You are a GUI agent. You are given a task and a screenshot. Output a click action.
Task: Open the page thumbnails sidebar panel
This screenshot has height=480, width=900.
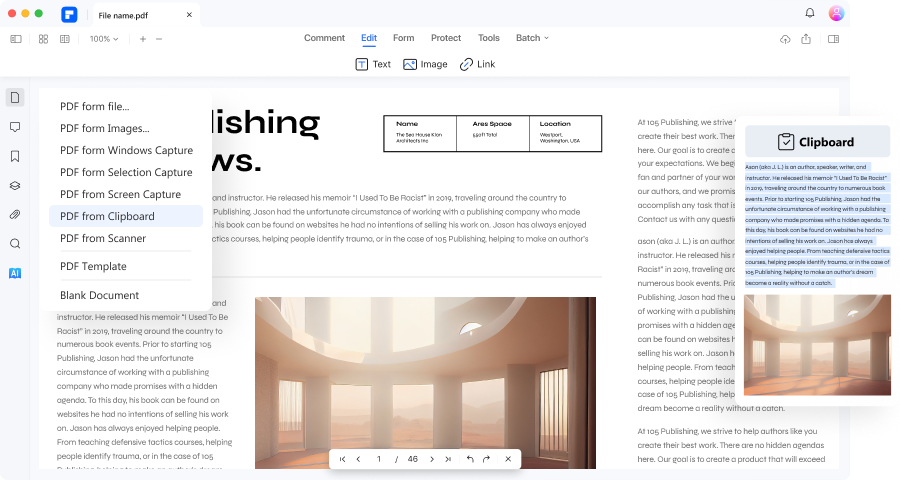[15, 98]
